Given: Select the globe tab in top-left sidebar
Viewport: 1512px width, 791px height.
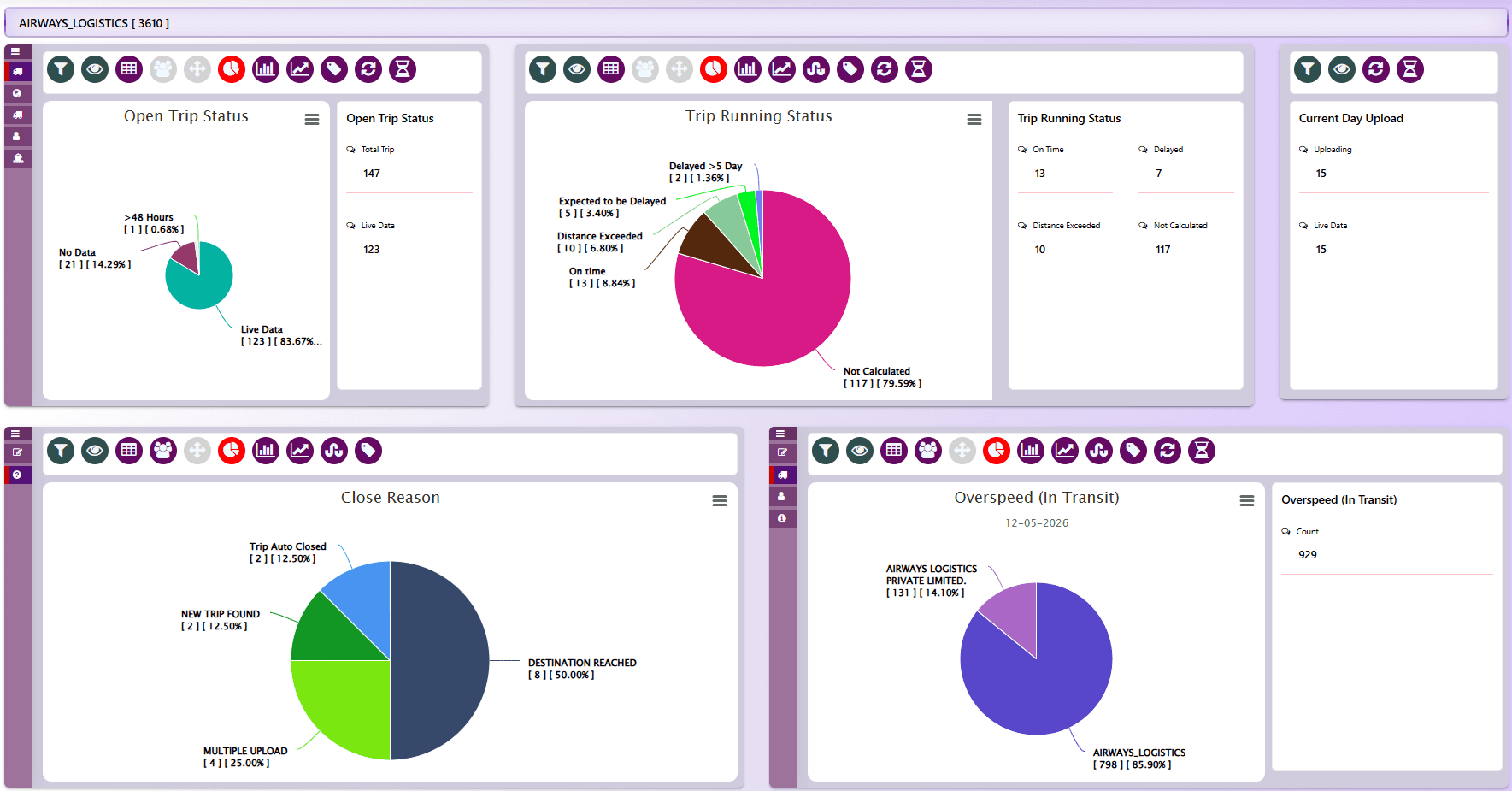Looking at the screenshot, I should (x=18, y=93).
